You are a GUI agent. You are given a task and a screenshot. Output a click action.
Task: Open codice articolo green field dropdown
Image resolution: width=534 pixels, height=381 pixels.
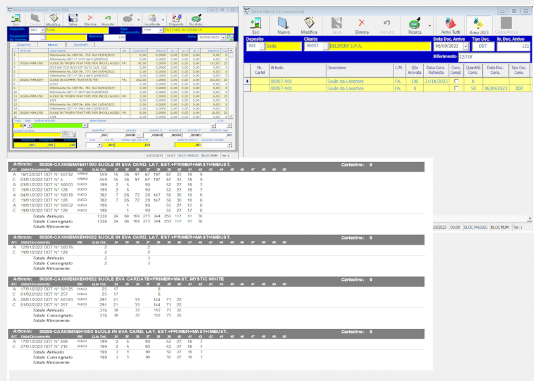point(85,126)
